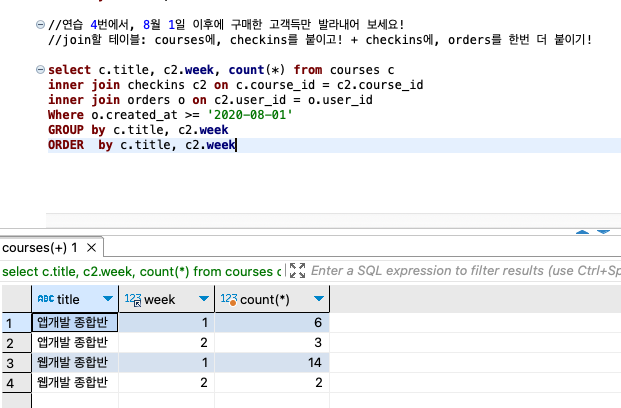621x408 pixels.
Task: Select row number 4 header
Action: click(16, 383)
